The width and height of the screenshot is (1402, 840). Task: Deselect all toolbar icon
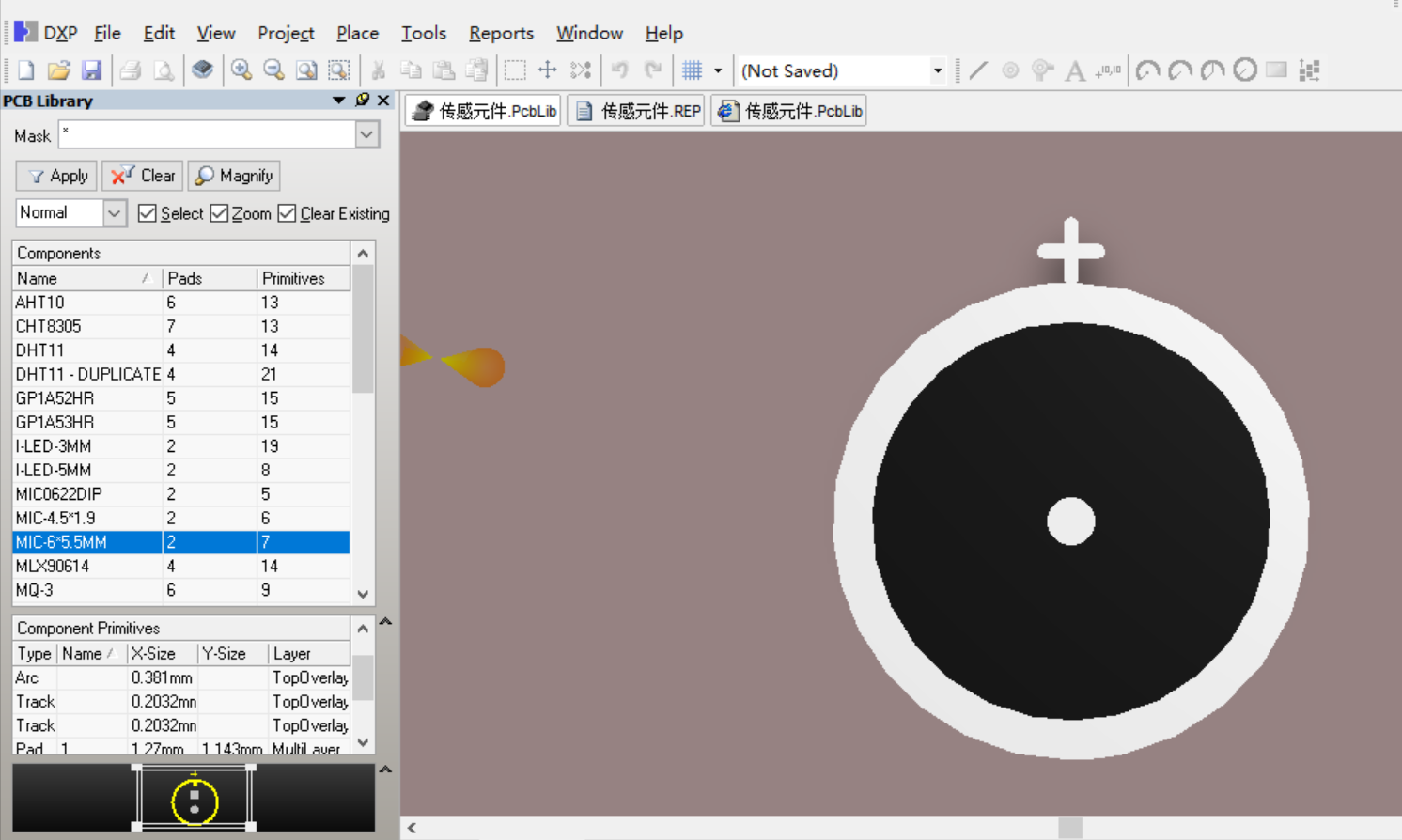point(581,70)
